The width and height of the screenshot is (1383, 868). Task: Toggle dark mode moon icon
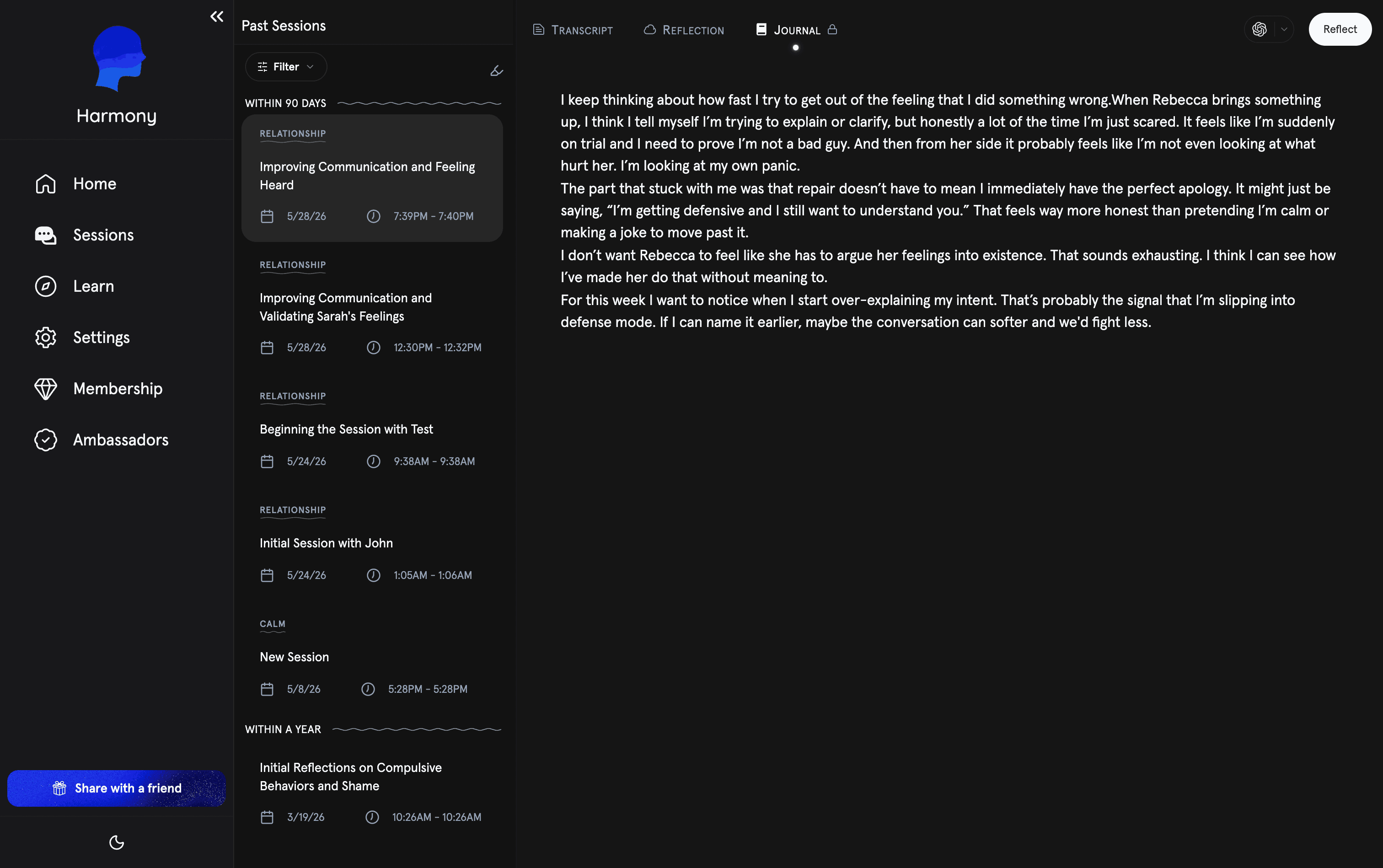point(117,842)
